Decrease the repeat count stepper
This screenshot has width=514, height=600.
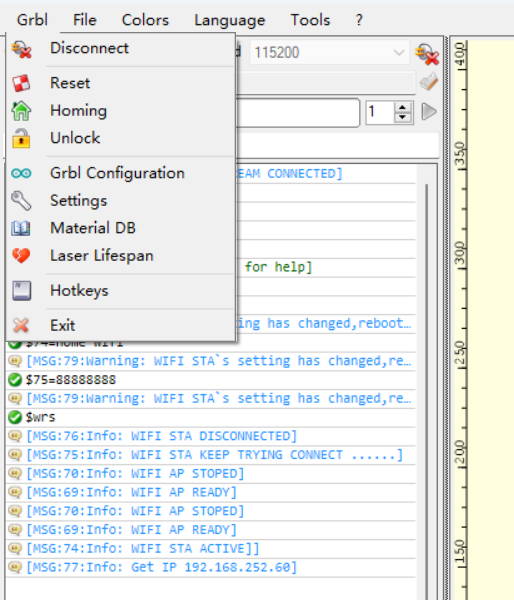point(402,117)
